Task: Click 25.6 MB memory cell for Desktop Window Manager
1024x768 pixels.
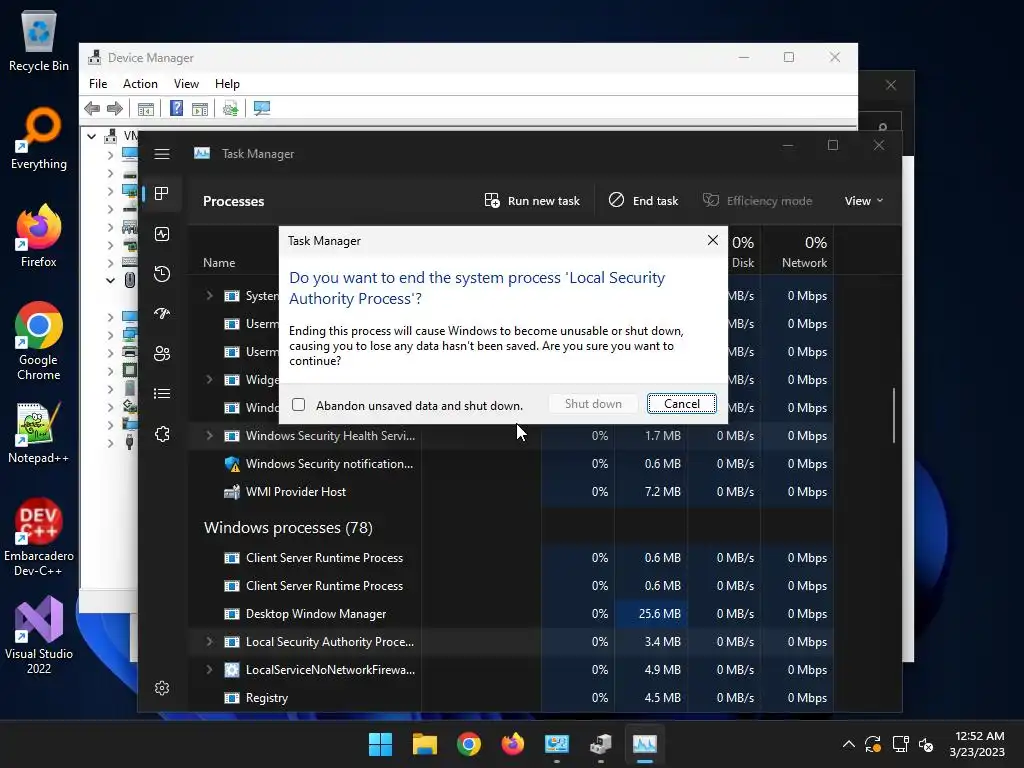Action: [x=651, y=614]
